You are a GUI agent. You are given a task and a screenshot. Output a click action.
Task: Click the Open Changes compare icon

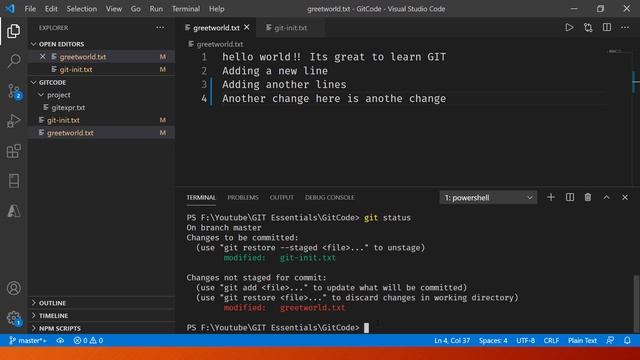[588, 28]
